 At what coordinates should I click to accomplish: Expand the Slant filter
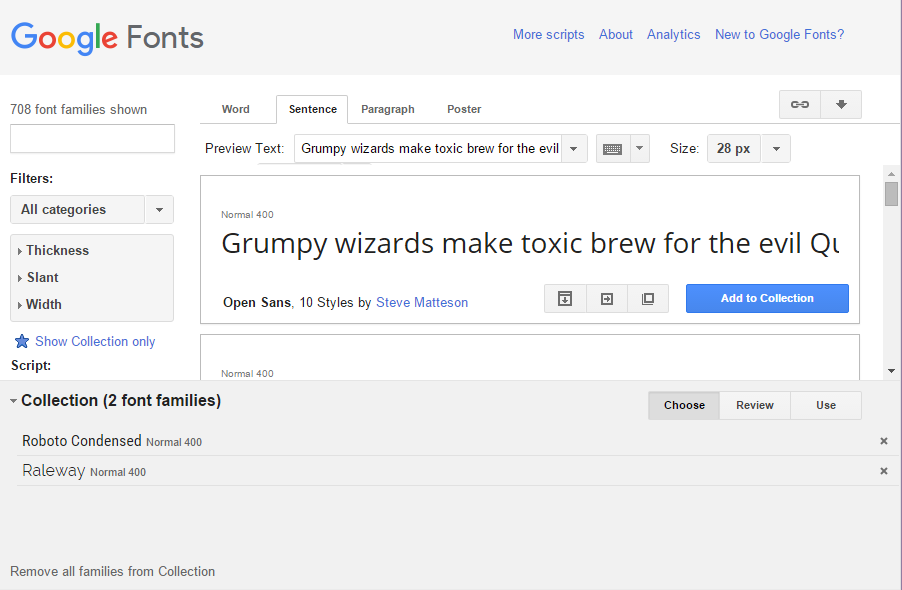click(x=38, y=278)
